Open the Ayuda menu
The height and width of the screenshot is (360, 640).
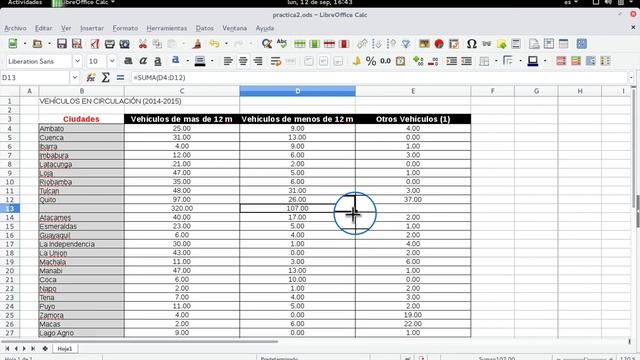(264, 28)
